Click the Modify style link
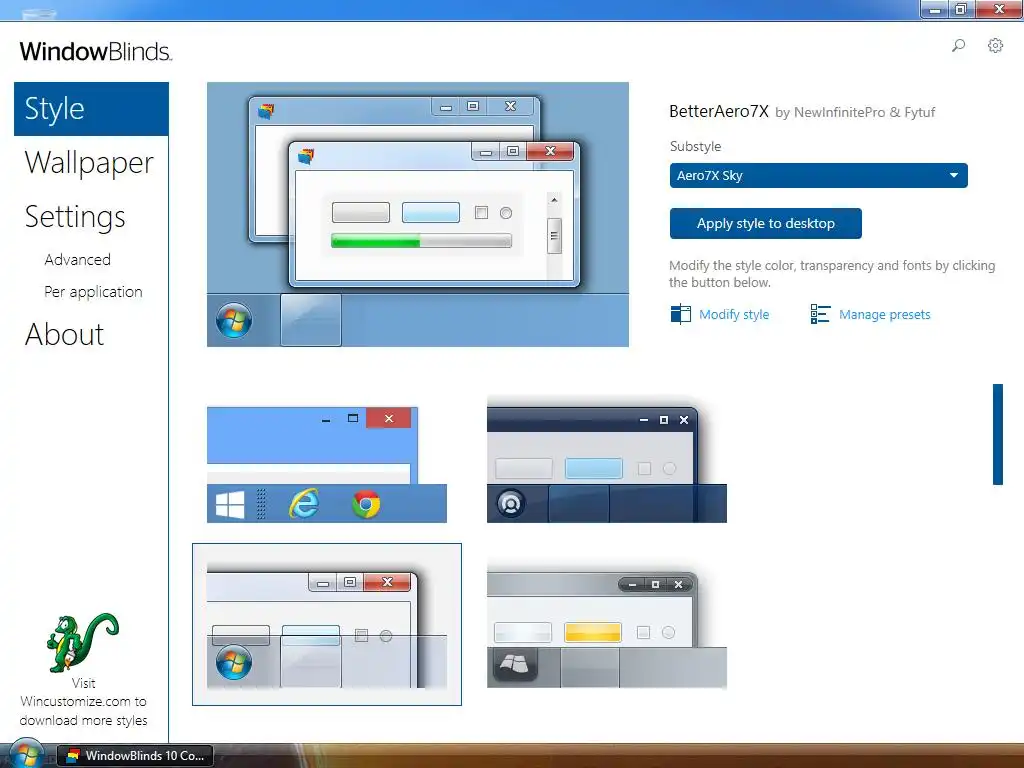 [x=734, y=314]
